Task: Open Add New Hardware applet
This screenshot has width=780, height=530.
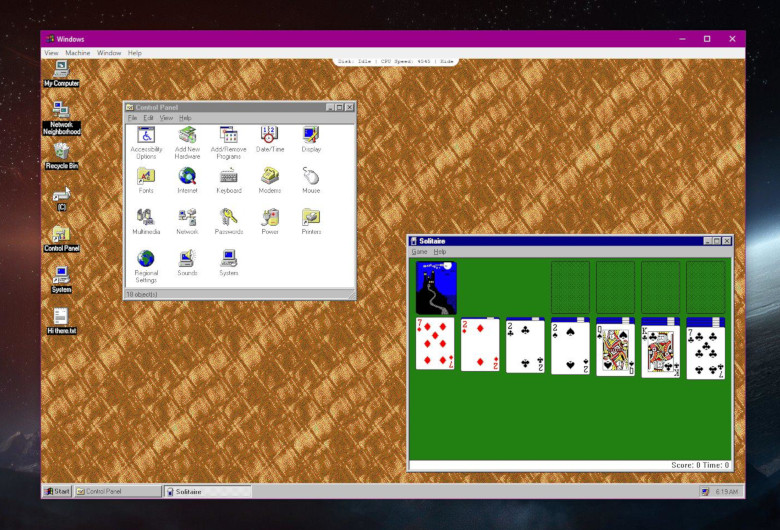Action: (x=188, y=143)
